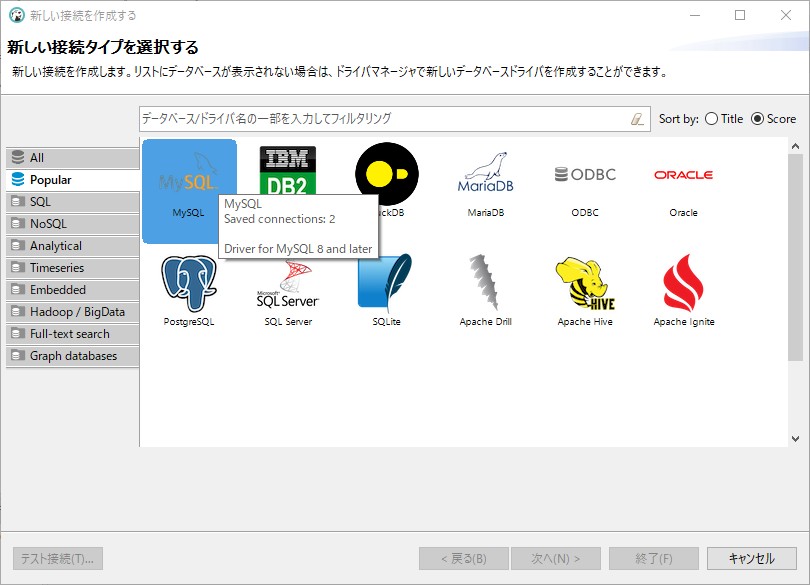Select the MariaDB seal icon
Screen dimensions: 810x585
[x=486, y=173]
